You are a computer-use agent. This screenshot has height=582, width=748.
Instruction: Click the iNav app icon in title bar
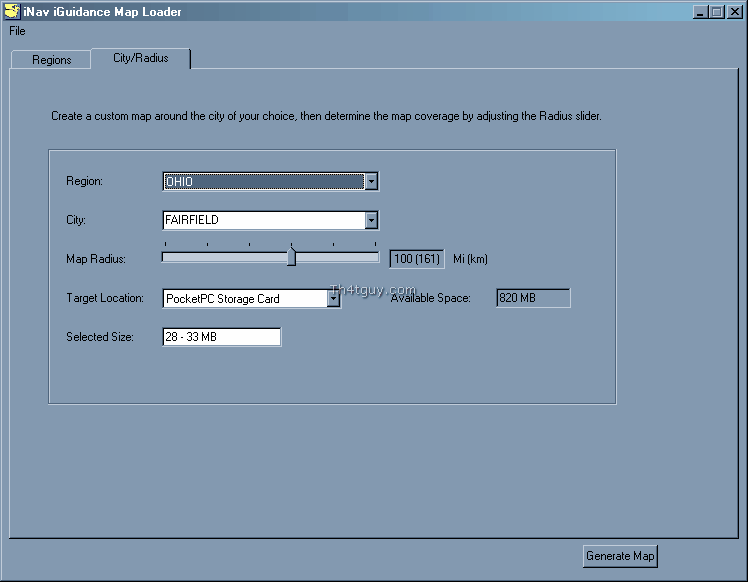click(x=12, y=11)
